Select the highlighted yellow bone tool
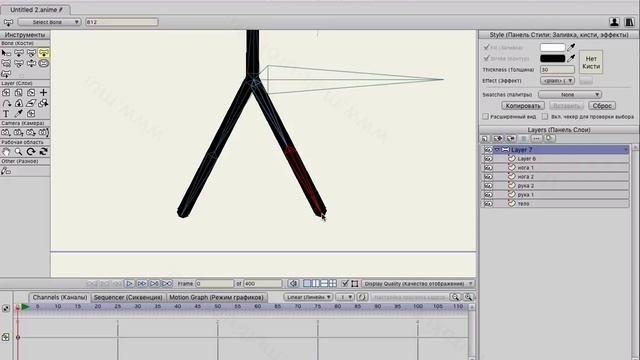The image size is (640, 360). click(44, 53)
